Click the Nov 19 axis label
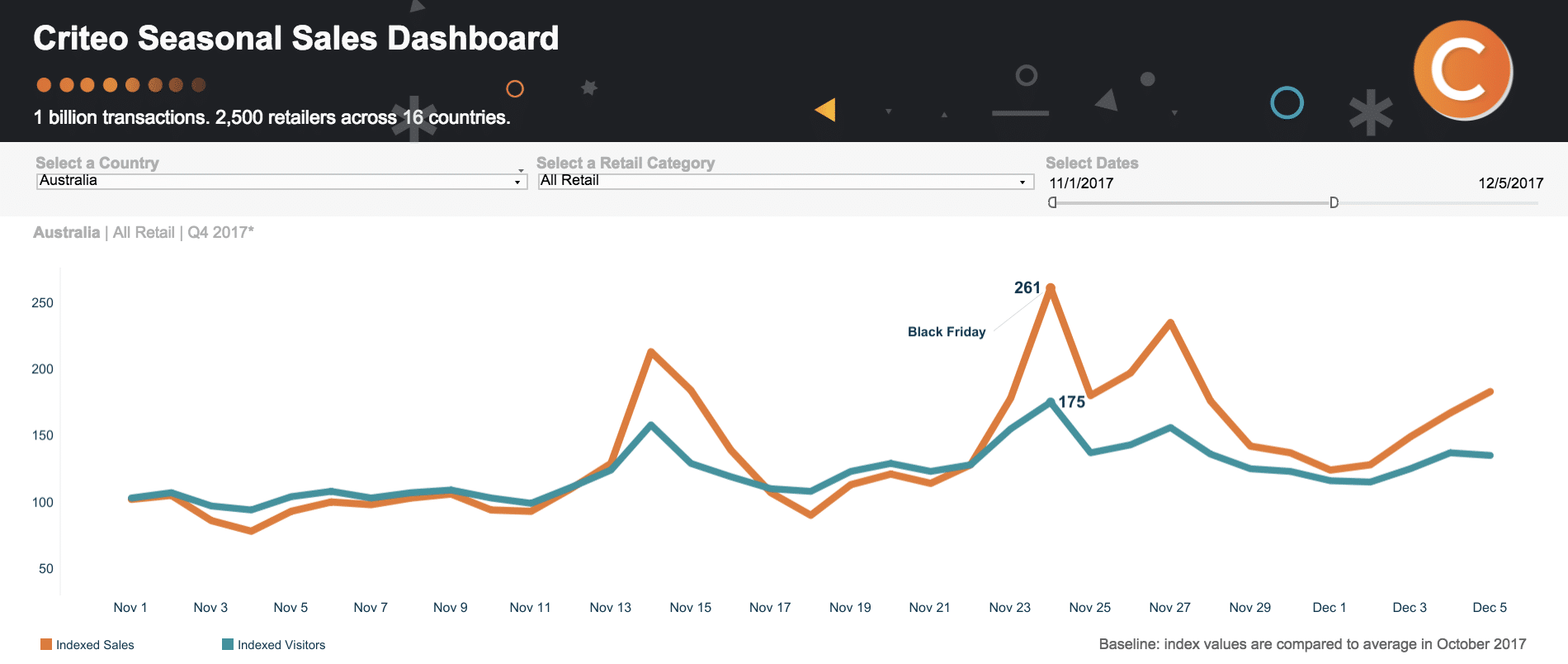The height and width of the screenshot is (664, 1568). coord(850,608)
